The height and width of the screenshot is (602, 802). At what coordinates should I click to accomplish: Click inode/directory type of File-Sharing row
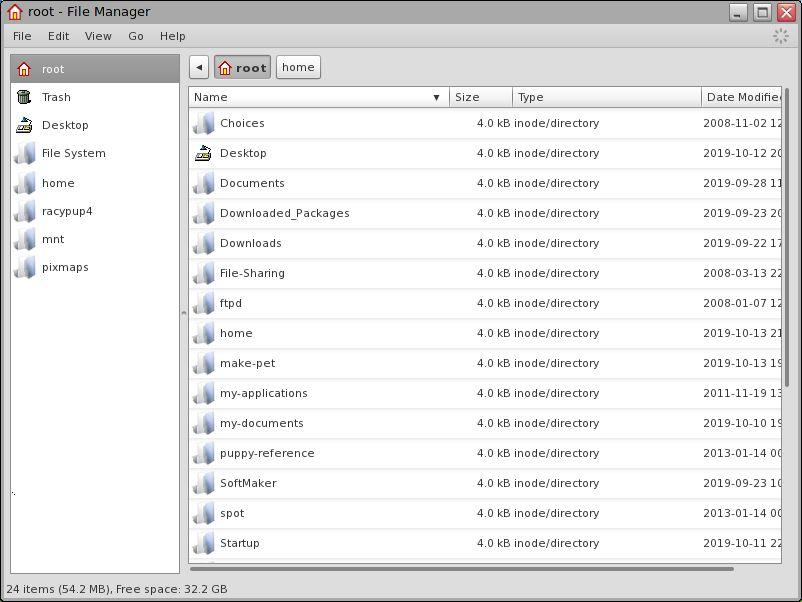[556, 273]
